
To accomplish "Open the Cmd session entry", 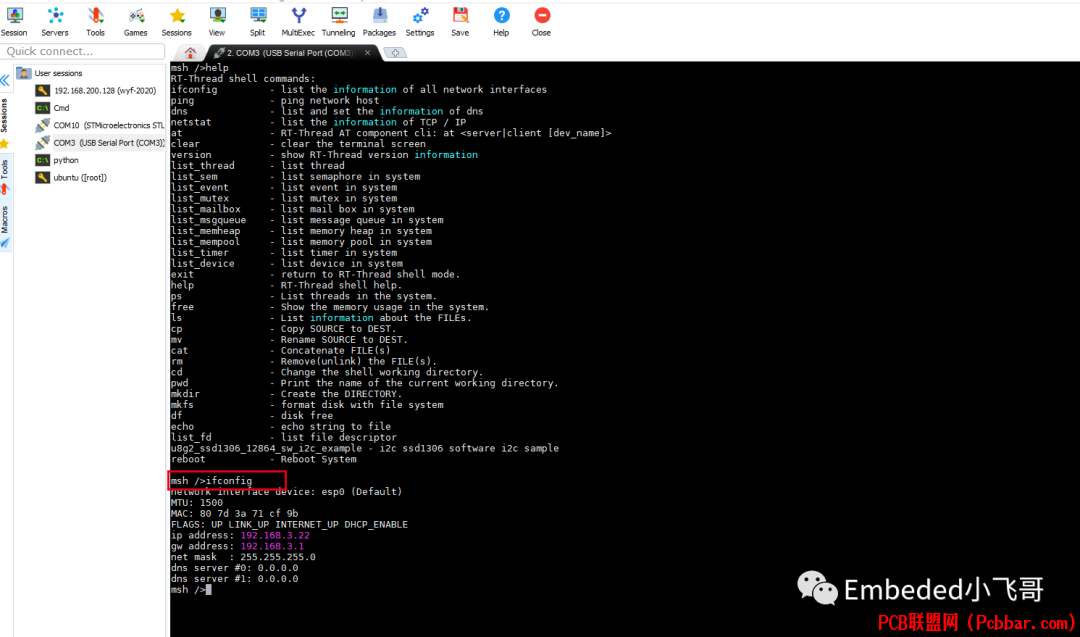I will pos(53,107).
